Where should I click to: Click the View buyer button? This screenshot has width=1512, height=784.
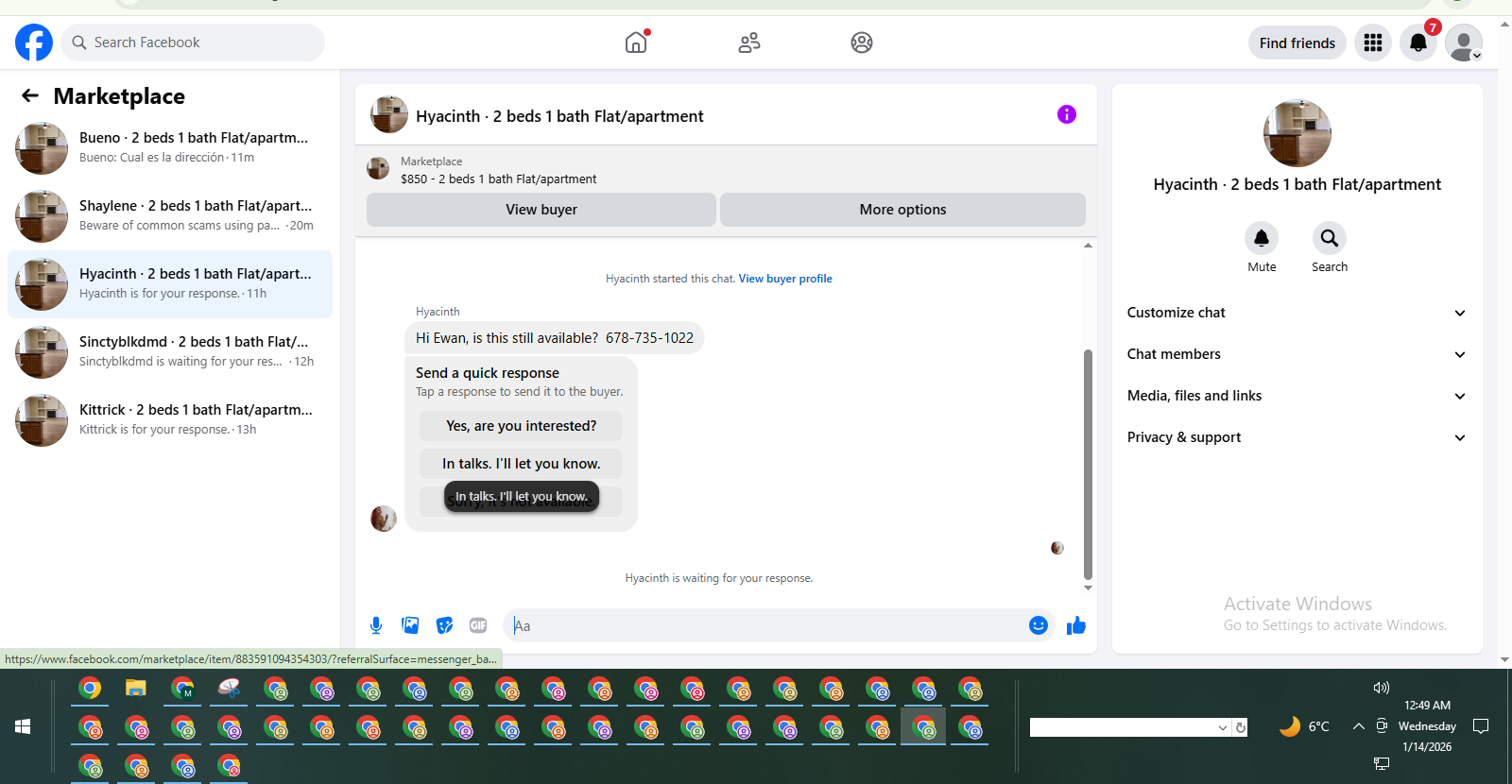(541, 210)
